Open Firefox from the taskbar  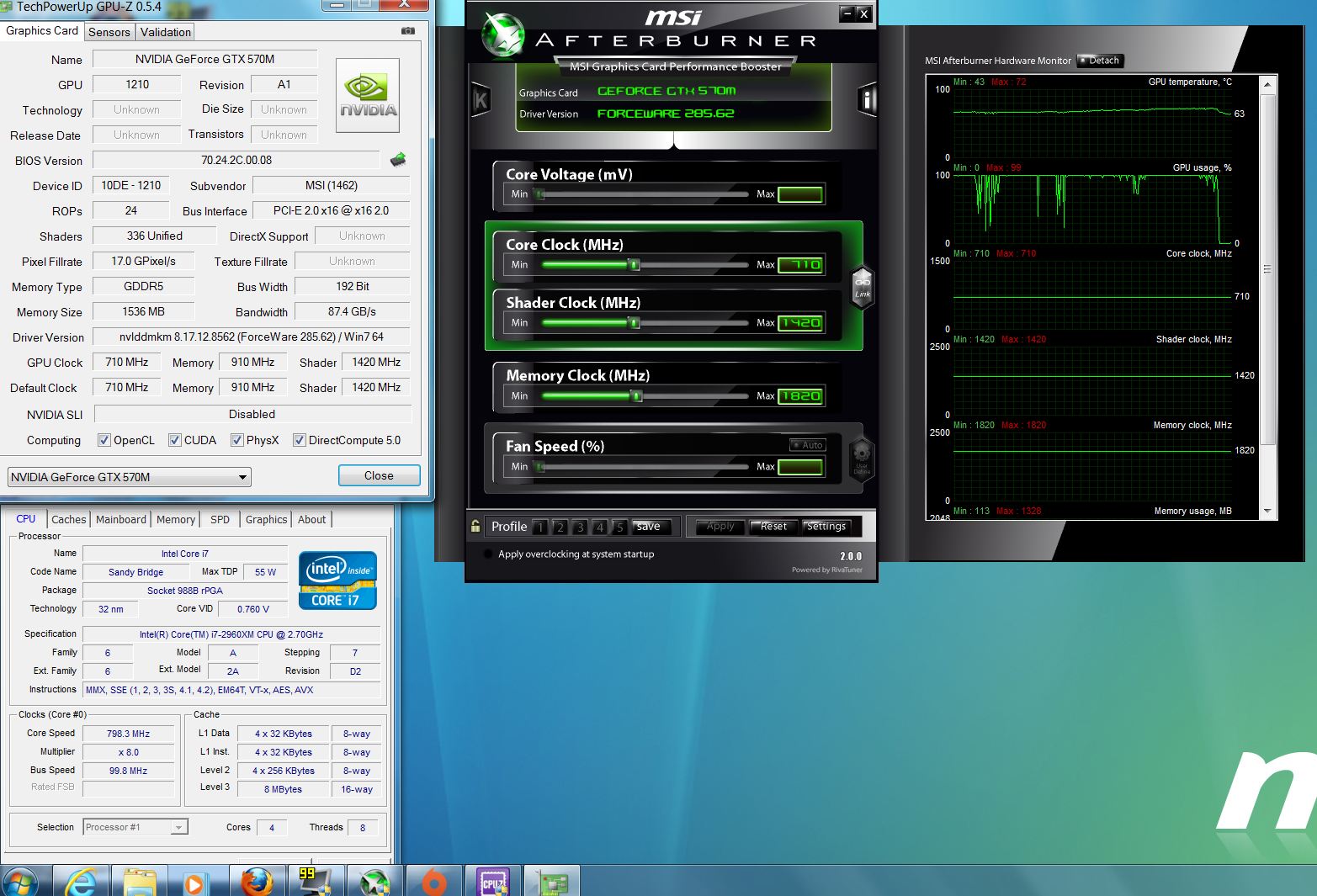257,883
